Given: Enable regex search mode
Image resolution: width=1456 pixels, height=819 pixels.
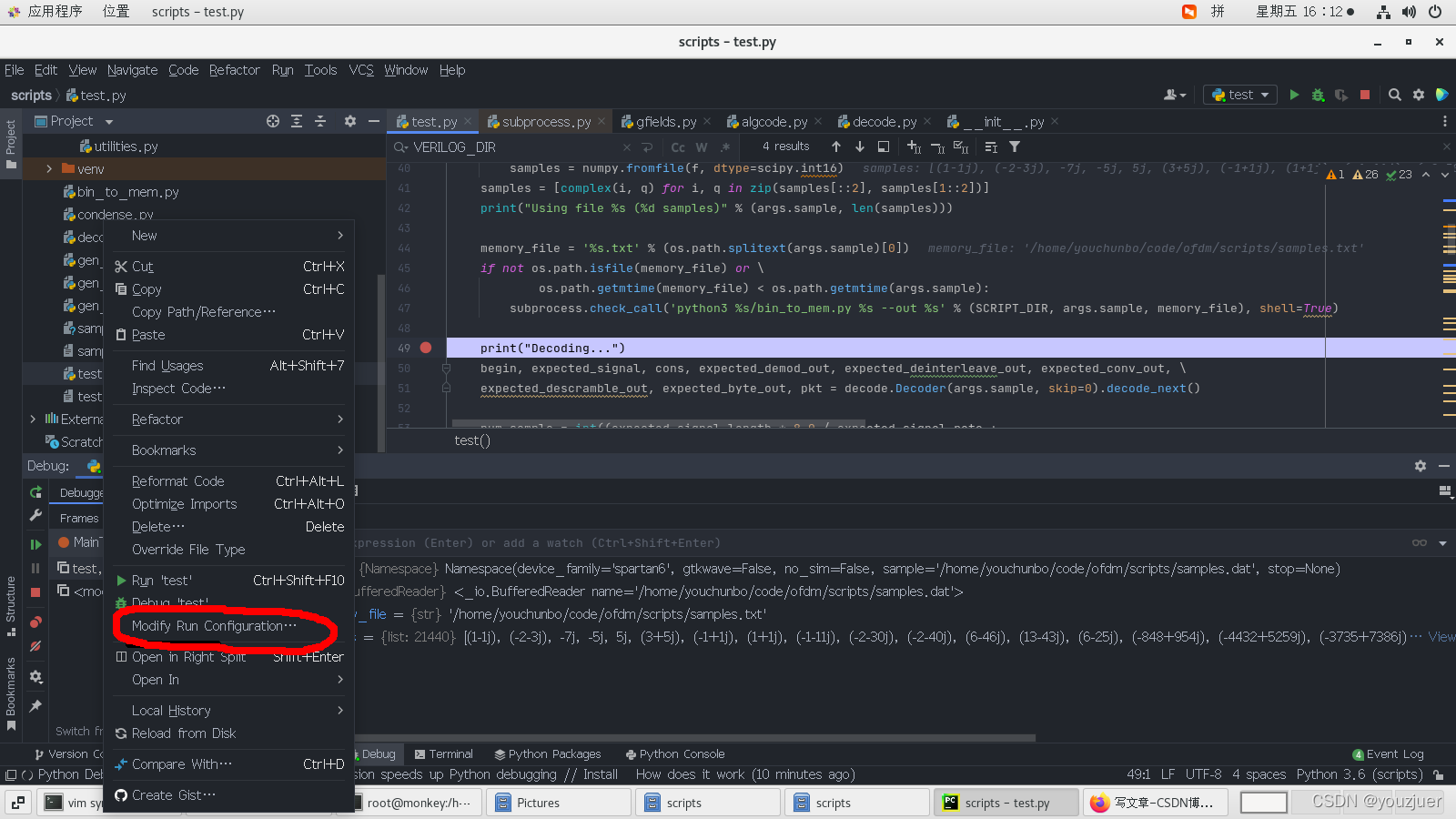Looking at the screenshot, I should (x=725, y=147).
